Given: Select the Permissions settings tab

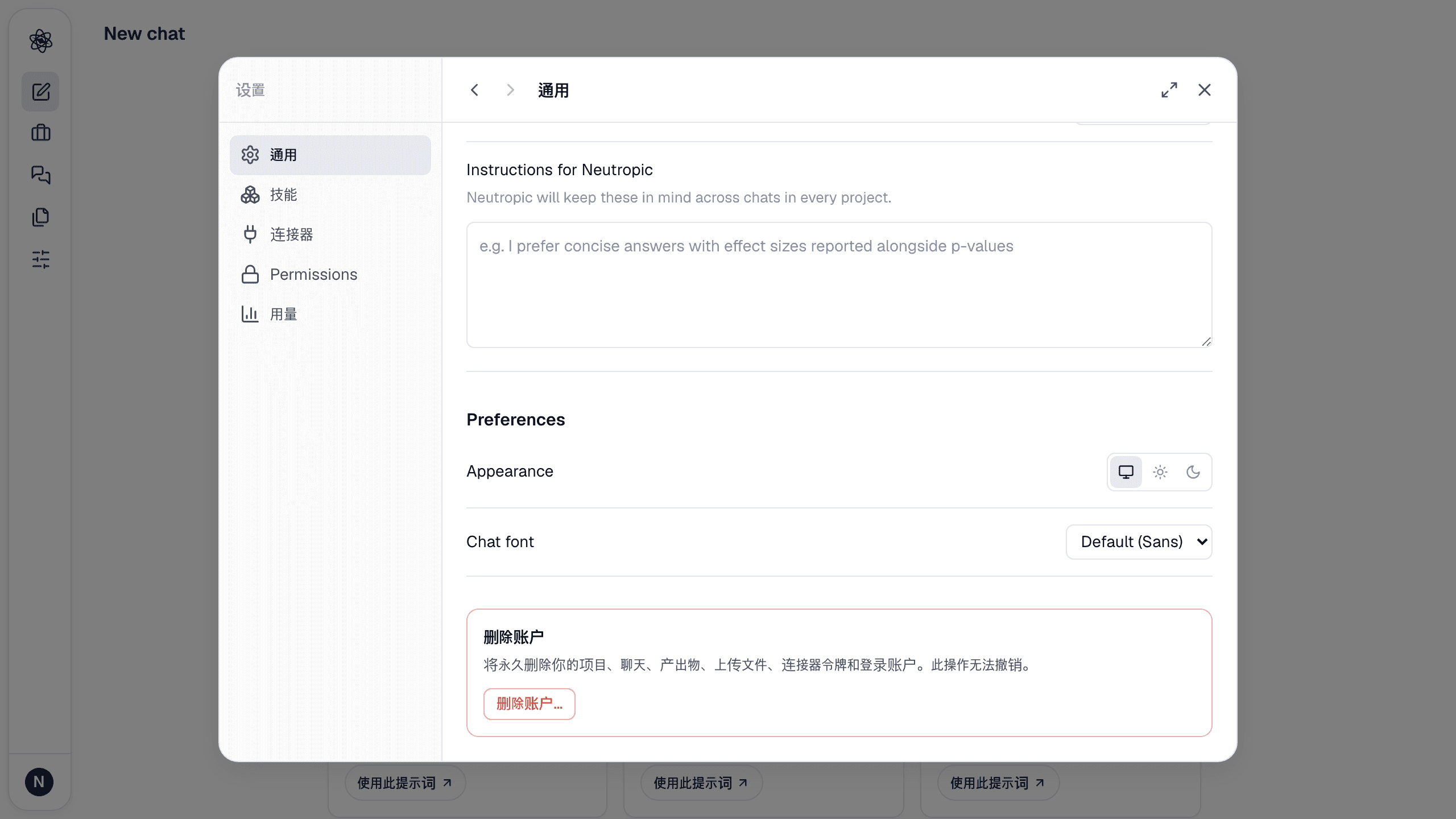Looking at the screenshot, I should [330, 274].
